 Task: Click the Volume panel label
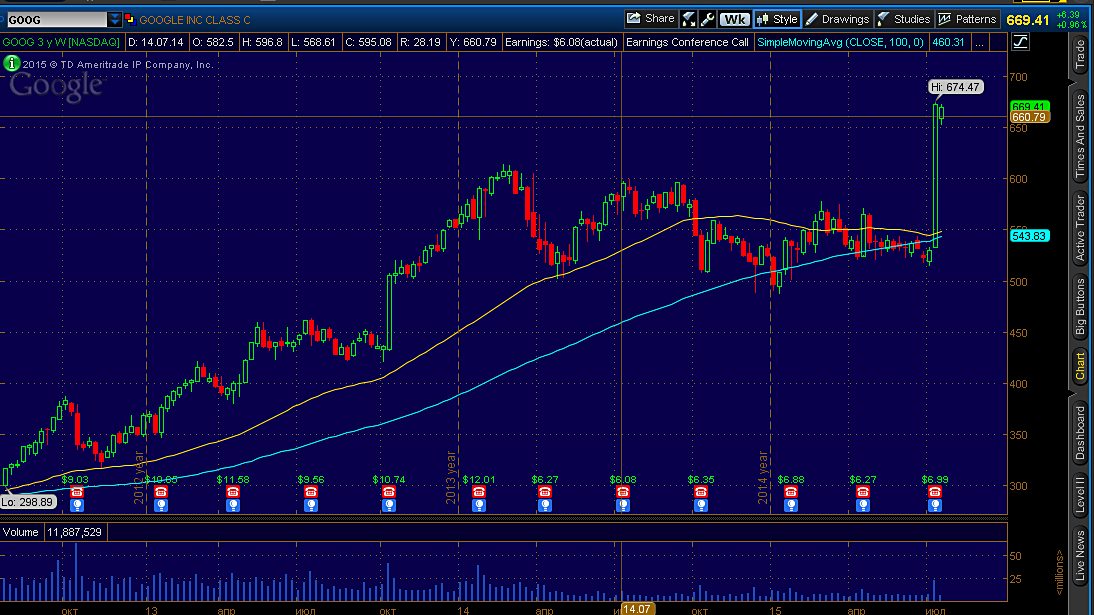[x=20, y=533]
